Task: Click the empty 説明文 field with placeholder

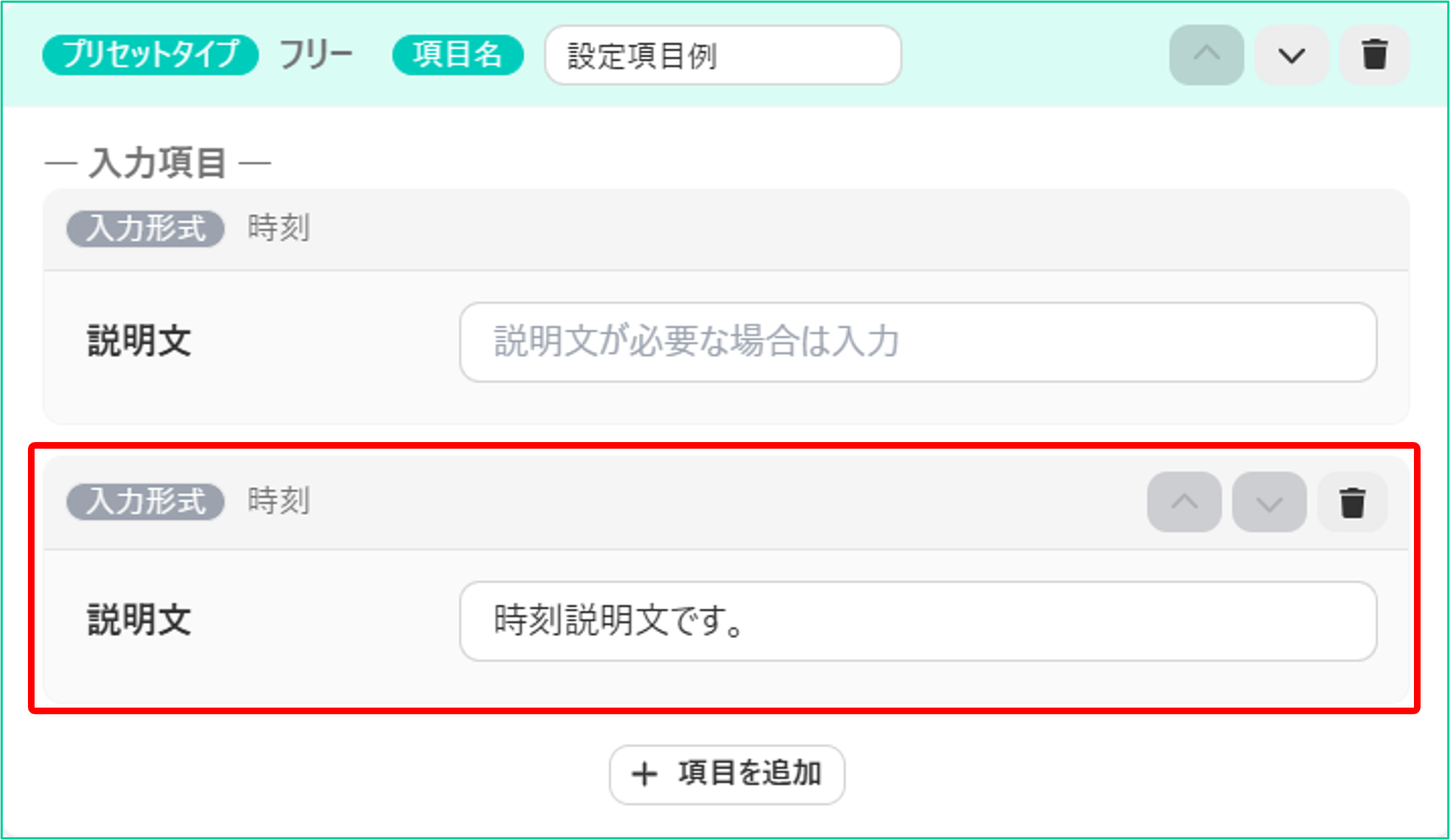Action: click(918, 342)
